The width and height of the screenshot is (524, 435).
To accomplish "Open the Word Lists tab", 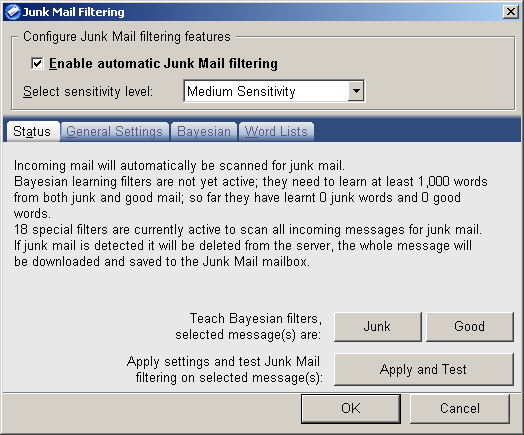I will point(276,132).
